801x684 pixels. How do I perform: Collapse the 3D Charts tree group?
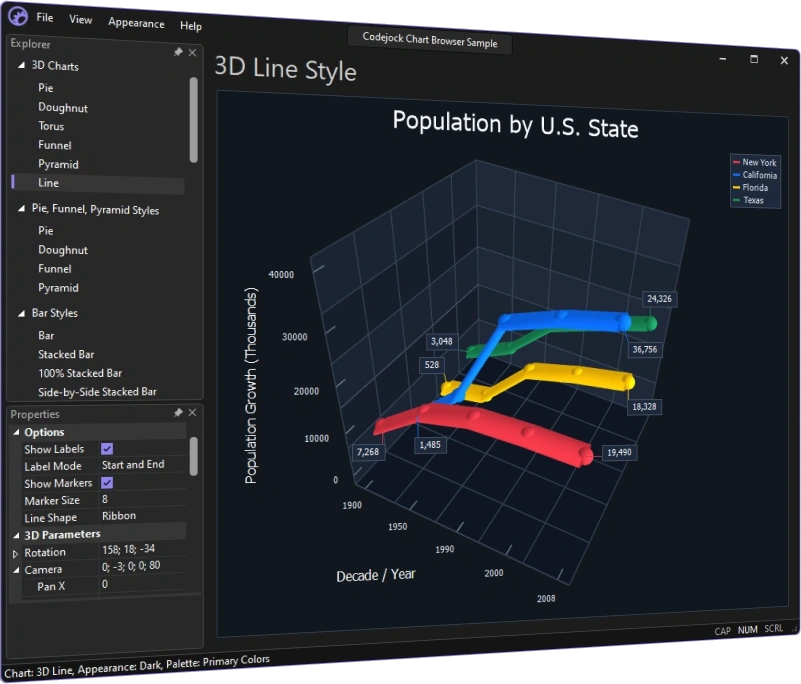21,65
